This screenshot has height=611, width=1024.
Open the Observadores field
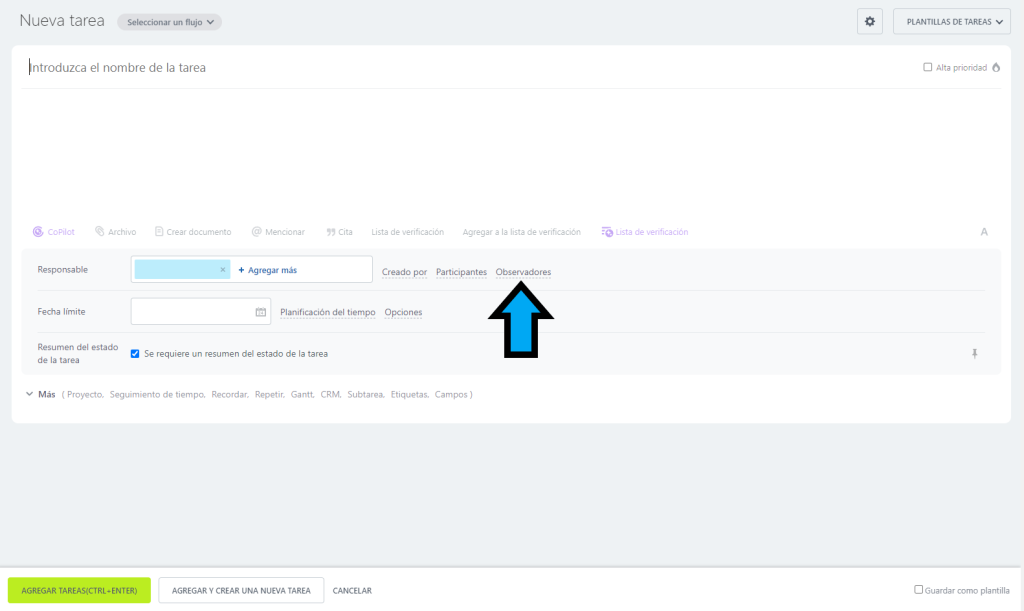pyautogui.click(x=523, y=272)
